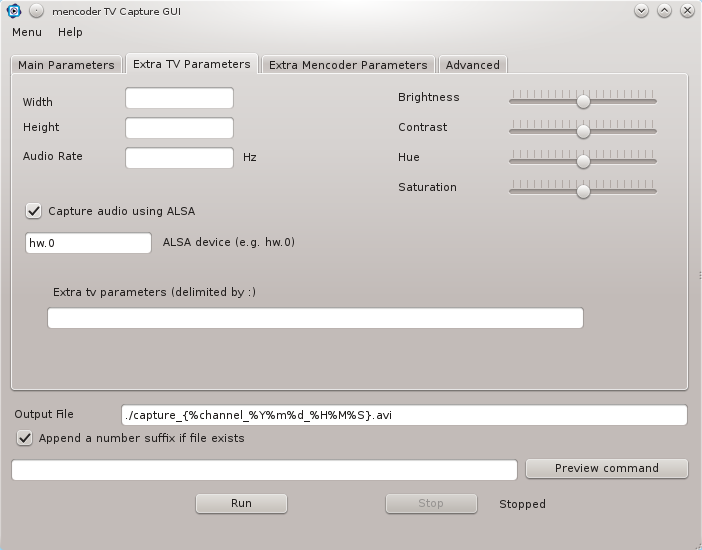Click the Audio Rate label
Screen dimensions: 702x550
pyautogui.click(x=52, y=156)
